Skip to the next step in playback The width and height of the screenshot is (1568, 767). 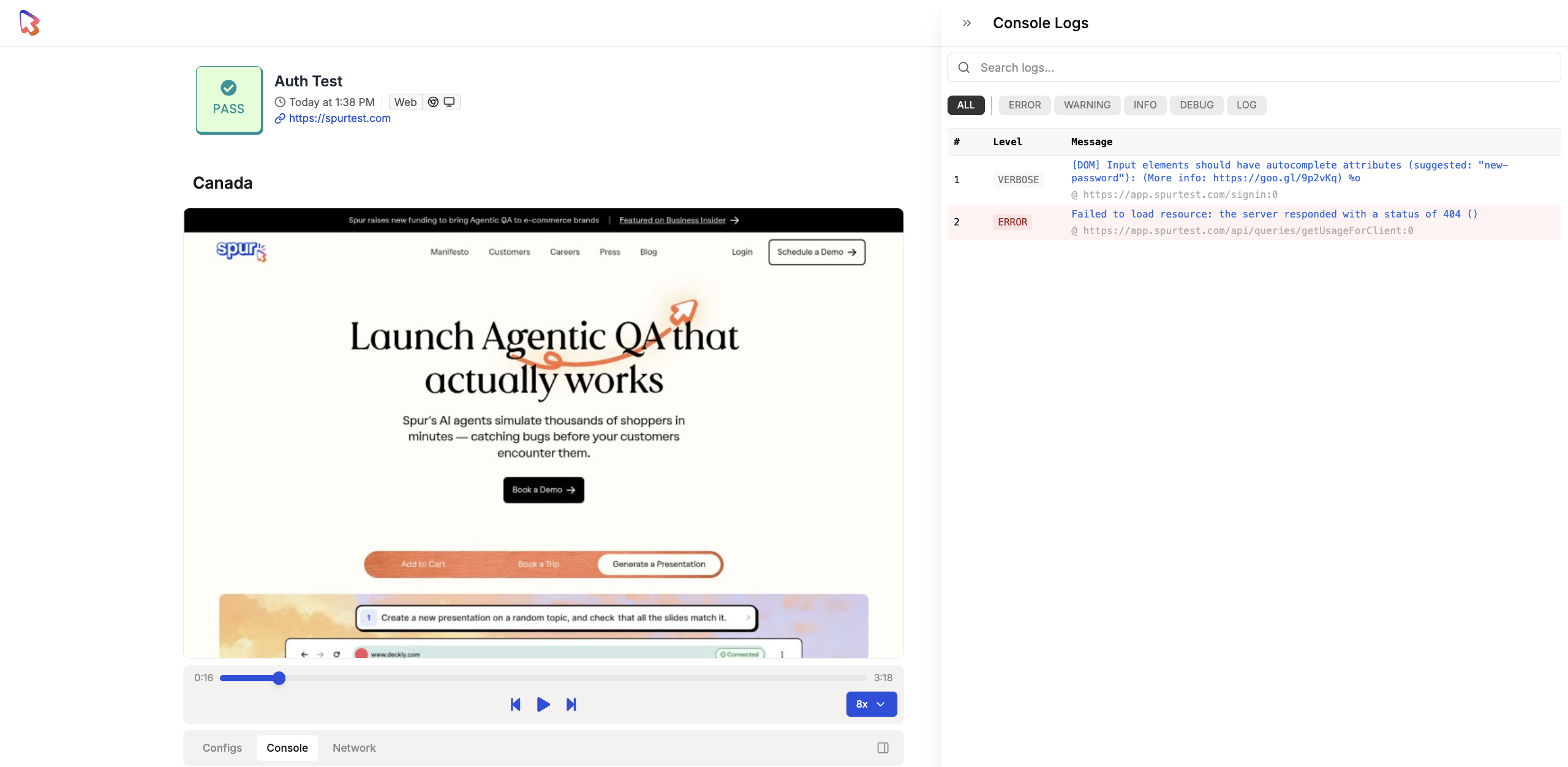tap(571, 705)
